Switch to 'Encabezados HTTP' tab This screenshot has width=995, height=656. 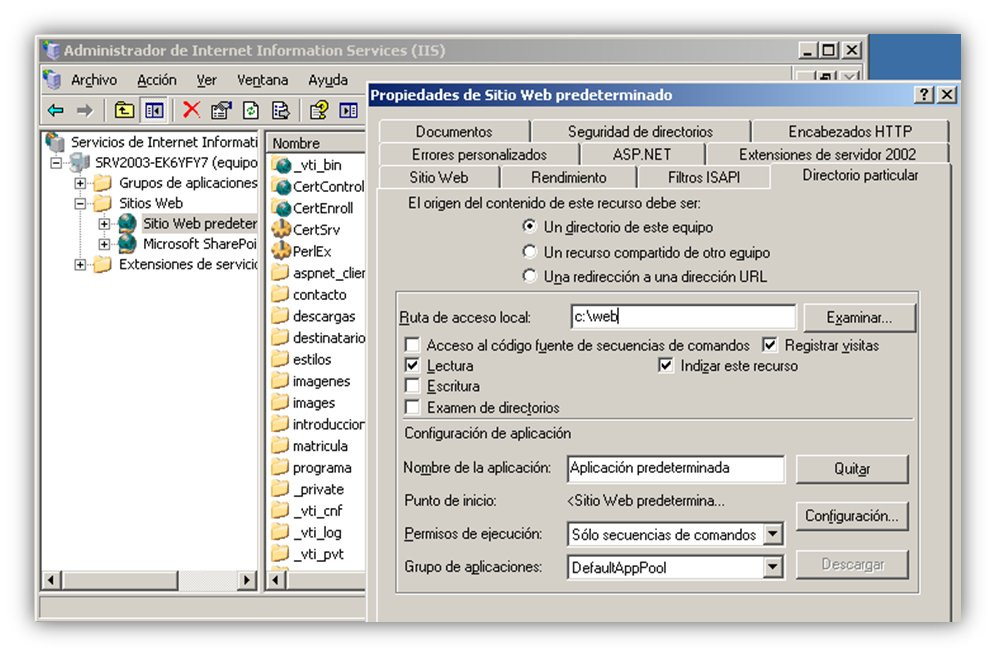coord(850,131)
